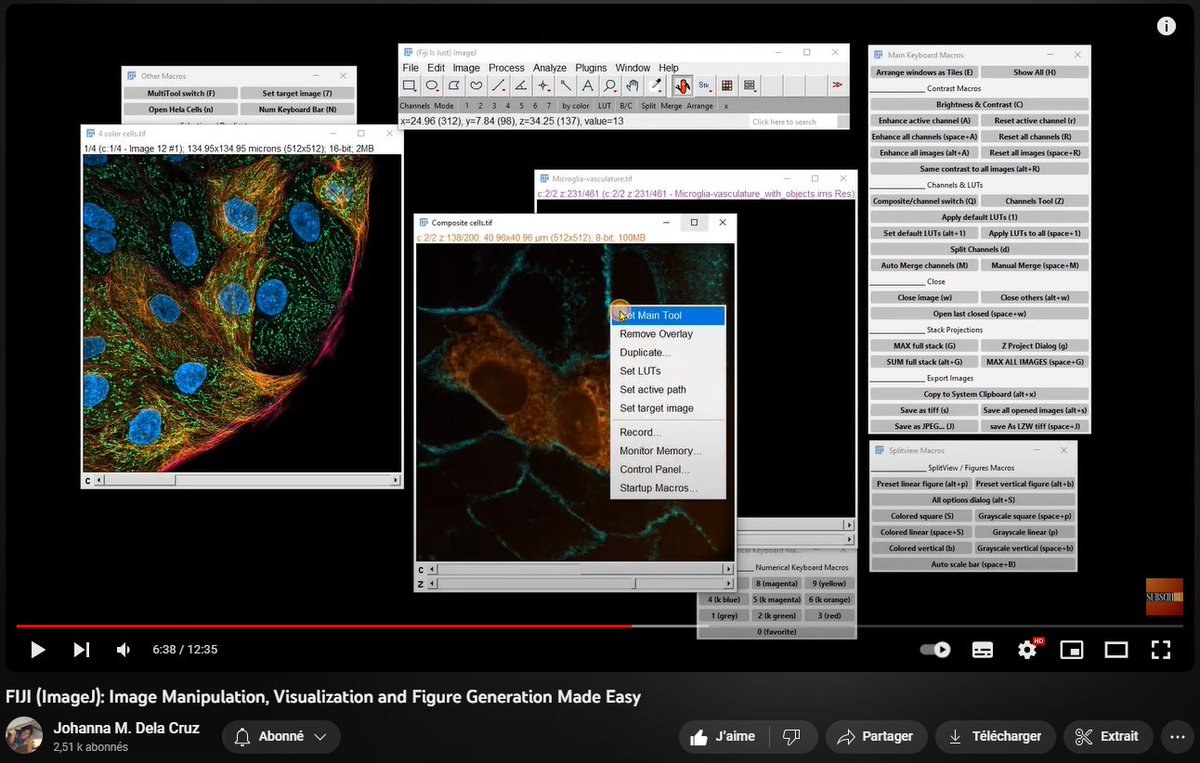Enter fullscreen mode
The image size is (1200, 763).
[x=1160, y=650]
